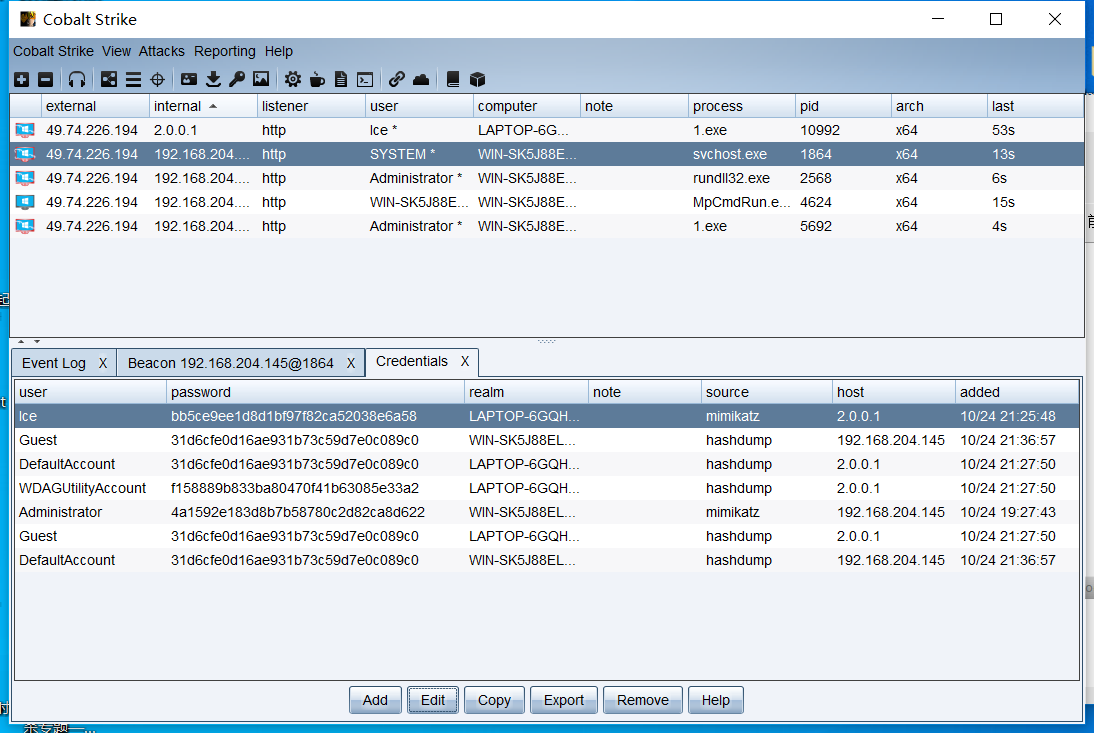
Task: Click the chain link Host File icon
Action: point(396,80)
